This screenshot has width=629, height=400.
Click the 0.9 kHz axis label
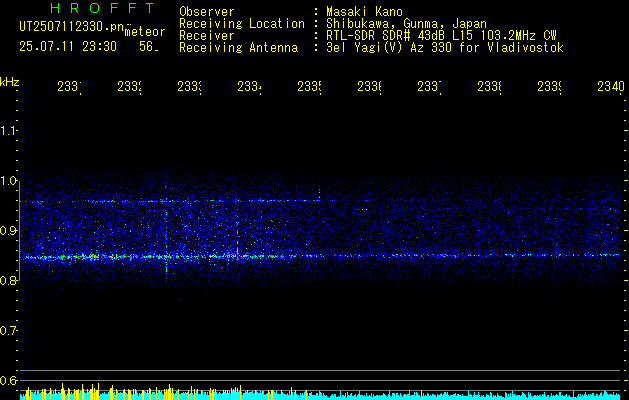pyautogui.click(x=8, y=231)
